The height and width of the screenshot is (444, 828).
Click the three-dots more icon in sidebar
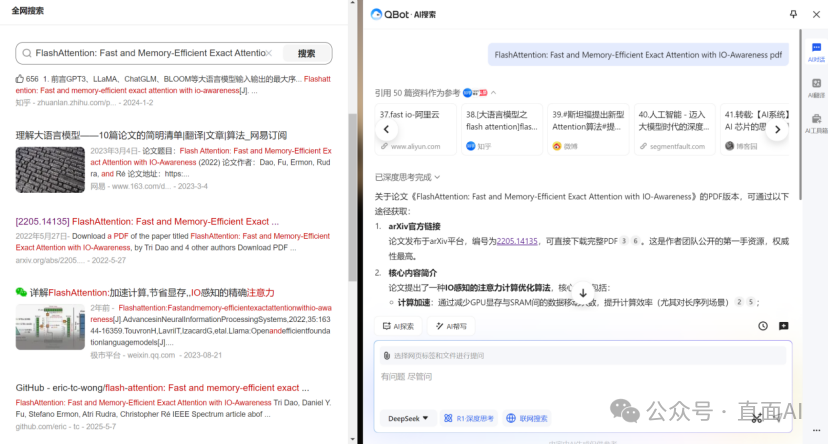coord(816,430)
